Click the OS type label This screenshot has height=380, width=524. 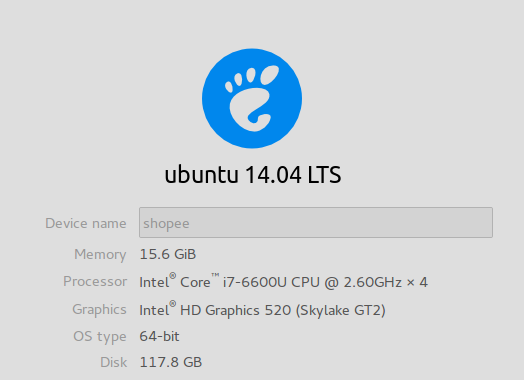[x=100, y=337]
